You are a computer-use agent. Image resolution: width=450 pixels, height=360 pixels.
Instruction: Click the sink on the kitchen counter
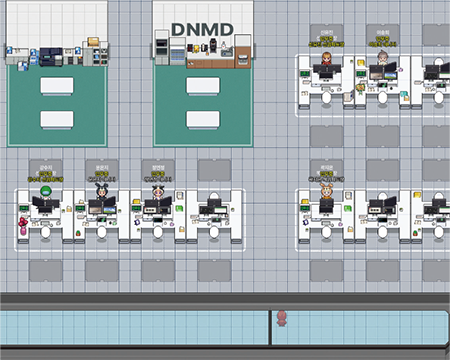point(227,52)
